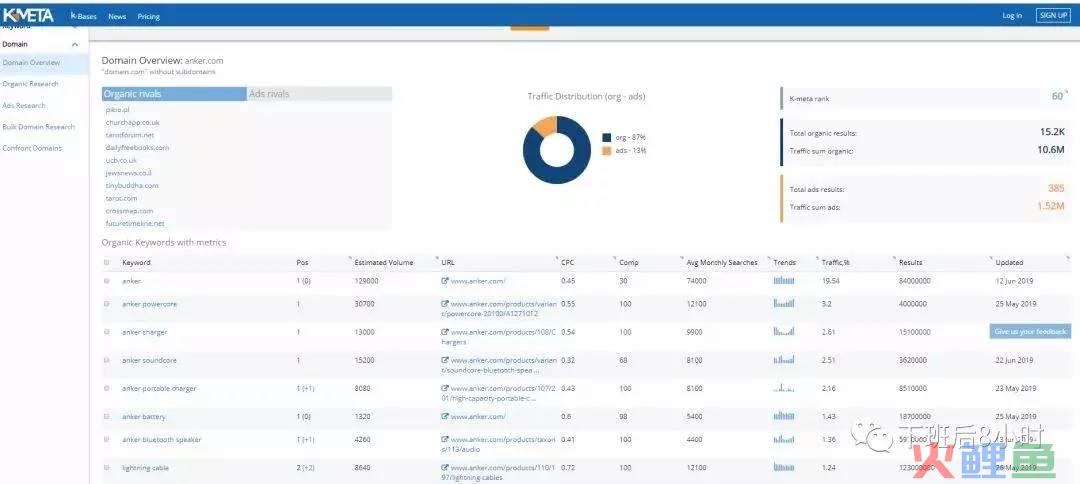View trends sparkline for anker powercore

click(784, 303)
